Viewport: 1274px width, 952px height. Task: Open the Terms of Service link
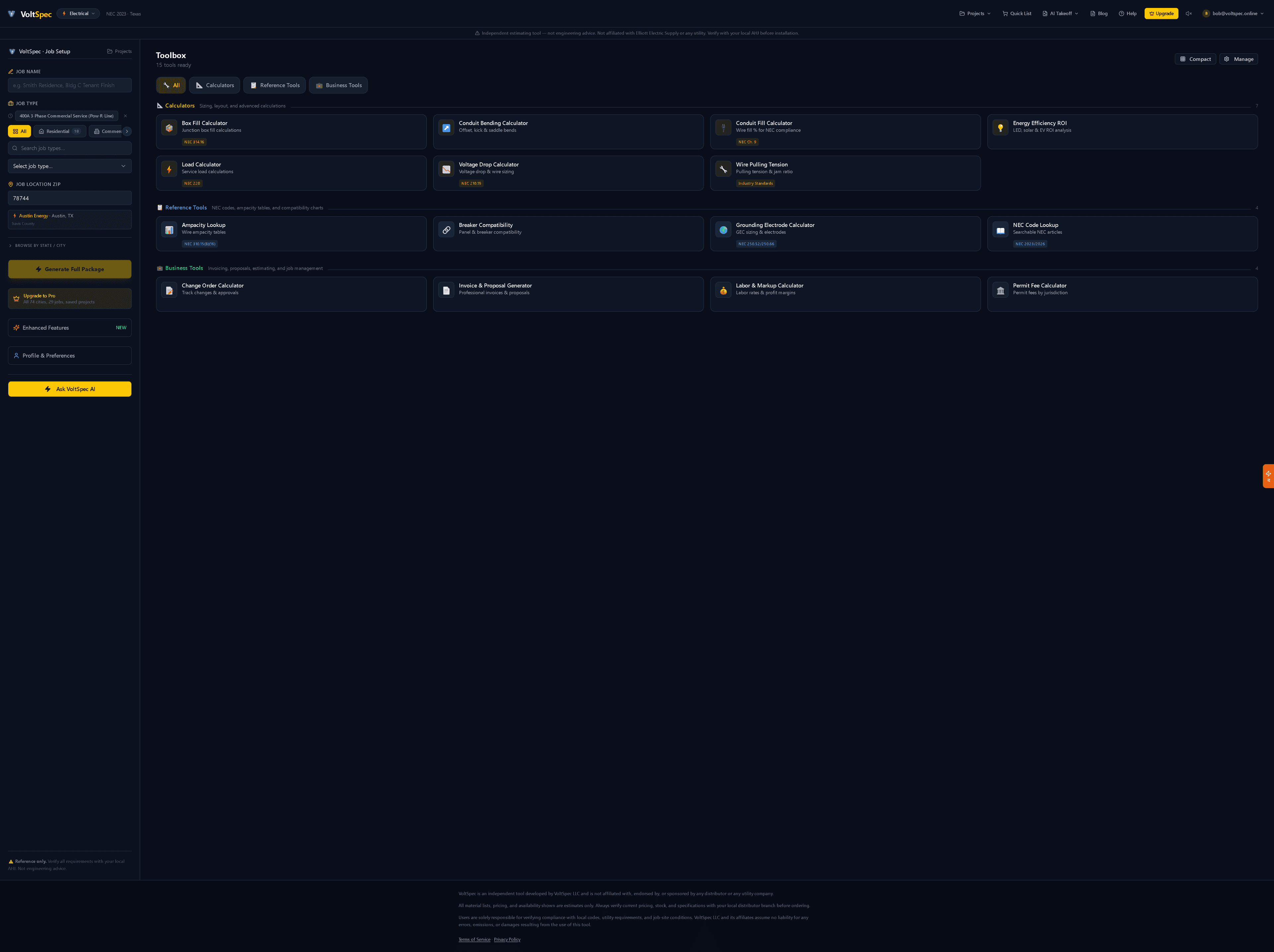474,939
